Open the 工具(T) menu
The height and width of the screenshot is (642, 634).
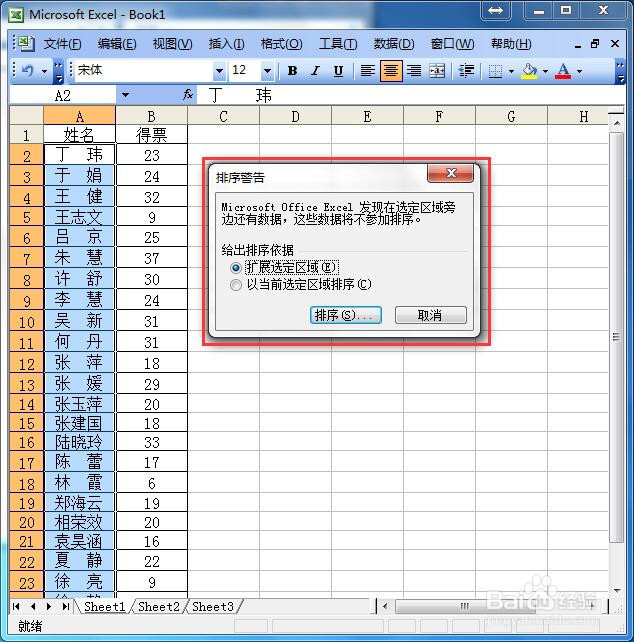338,44
